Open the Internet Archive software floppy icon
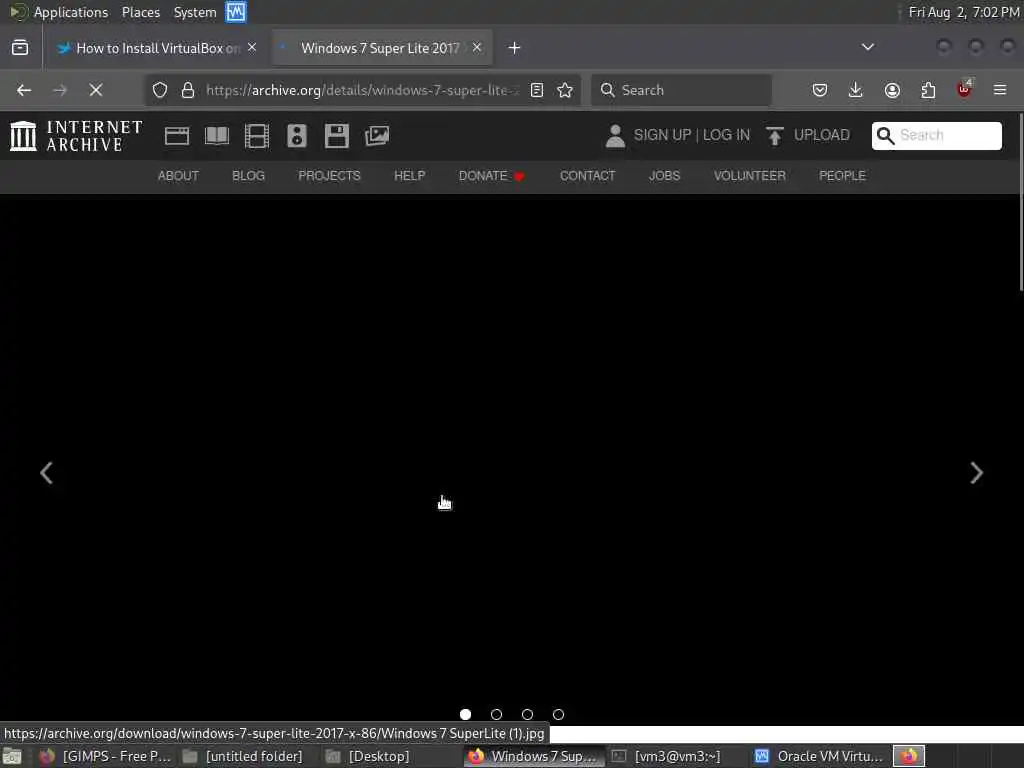 click(x=337, y=136)
